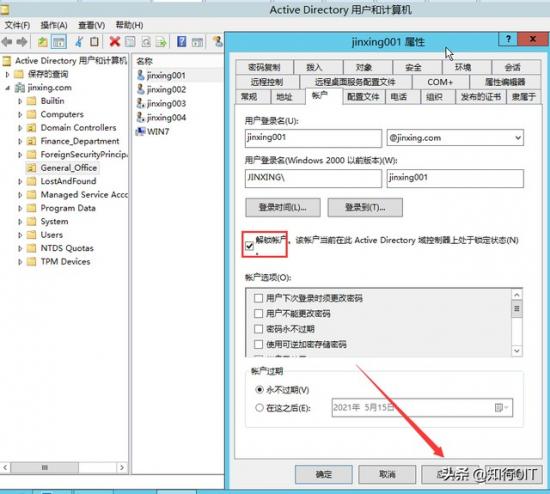Select the 永不过期(V) radio button
Viewport: 550px width, 494px height.
pos(259,389)
